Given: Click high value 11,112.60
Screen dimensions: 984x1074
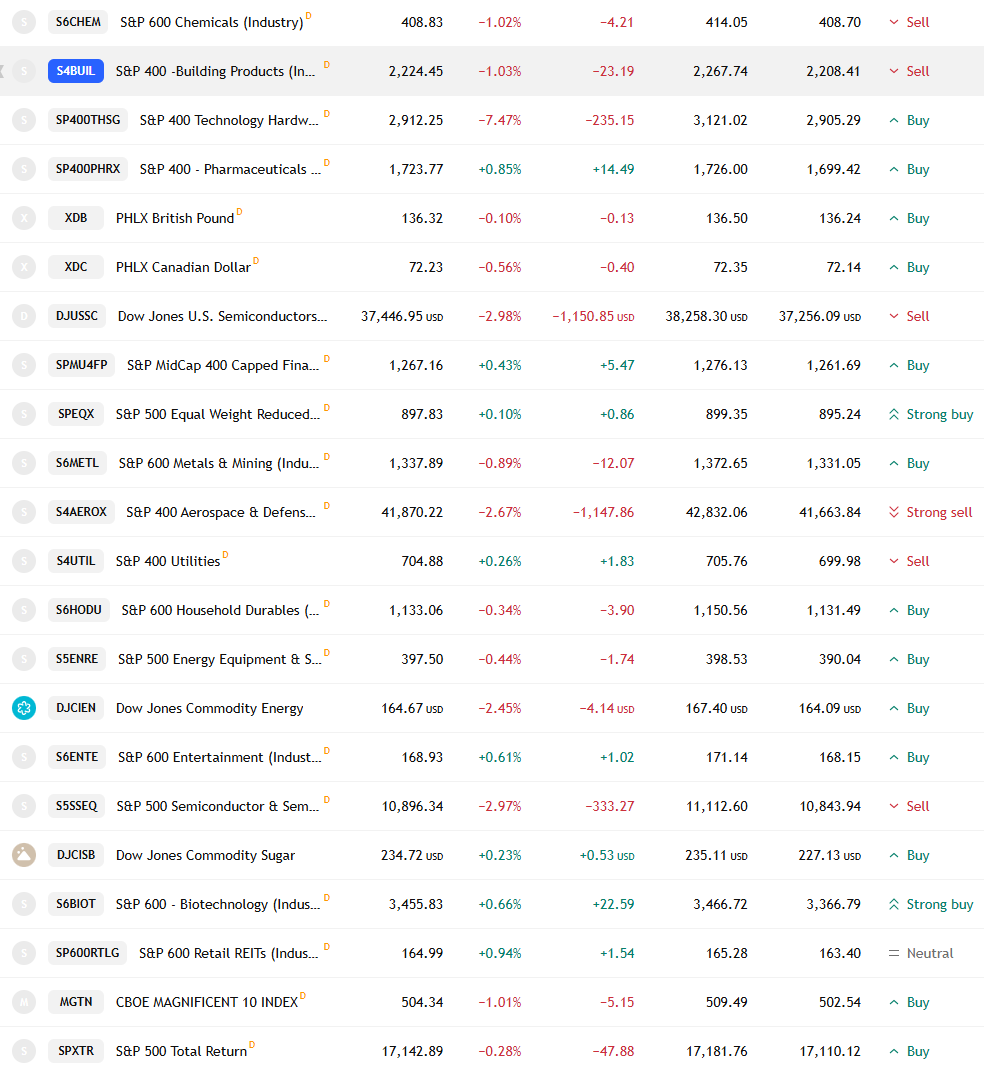Looking at the screenshot, I should click(717, 806).
